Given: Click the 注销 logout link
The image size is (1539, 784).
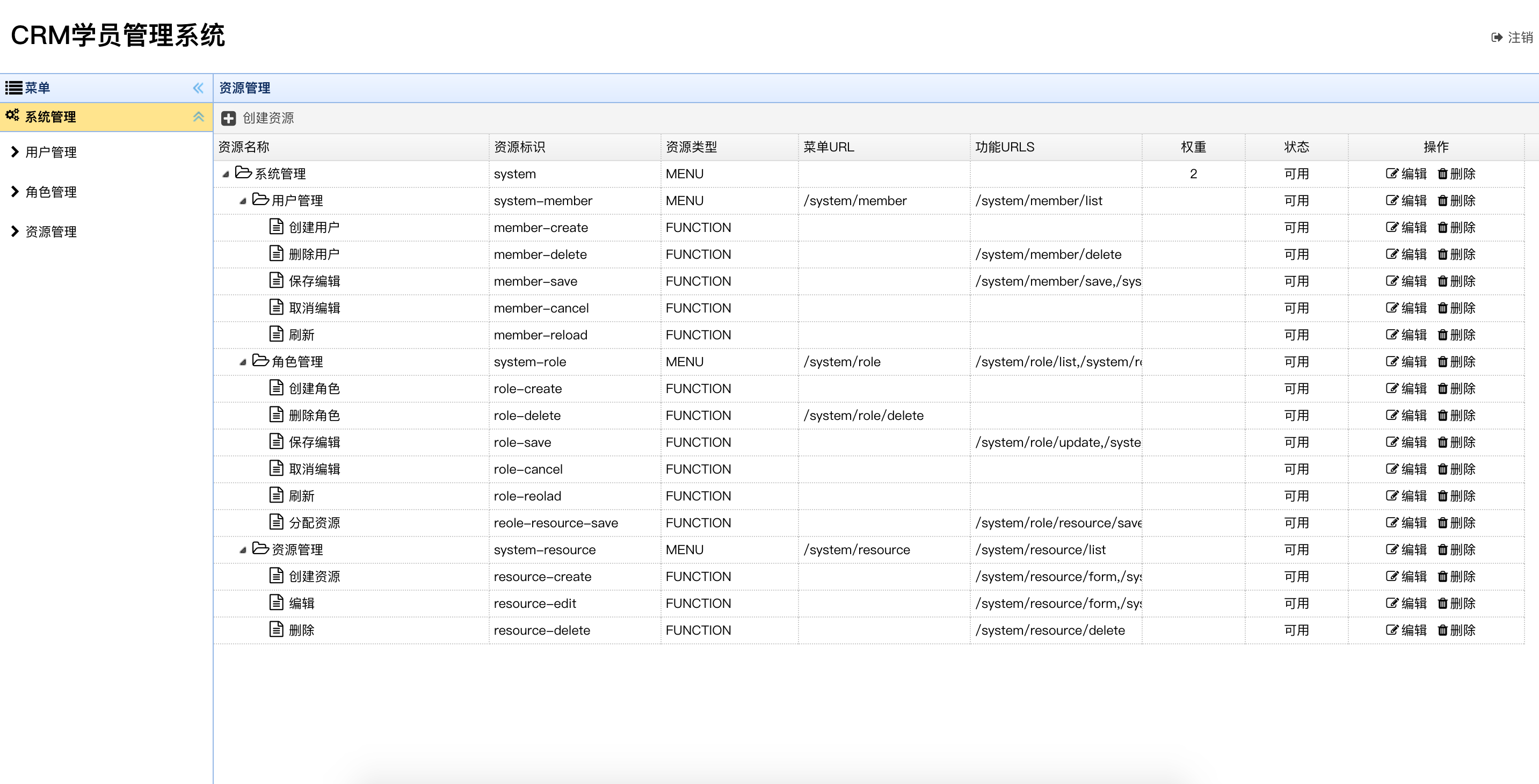Looking at the screenshot, I should pyautogui.click(x=1512, y=37).
